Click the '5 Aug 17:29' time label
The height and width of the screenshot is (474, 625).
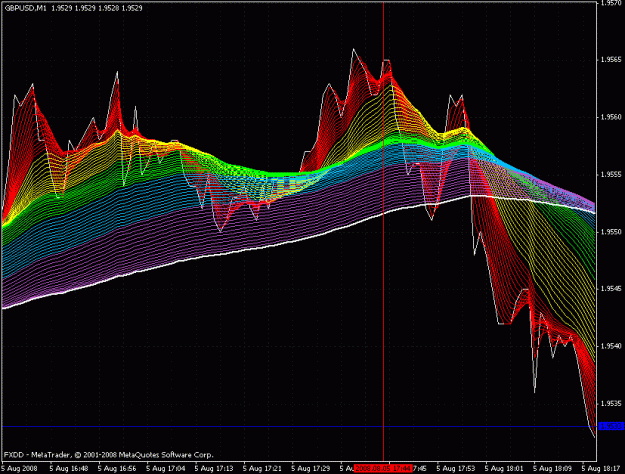(x=311, y=468)
